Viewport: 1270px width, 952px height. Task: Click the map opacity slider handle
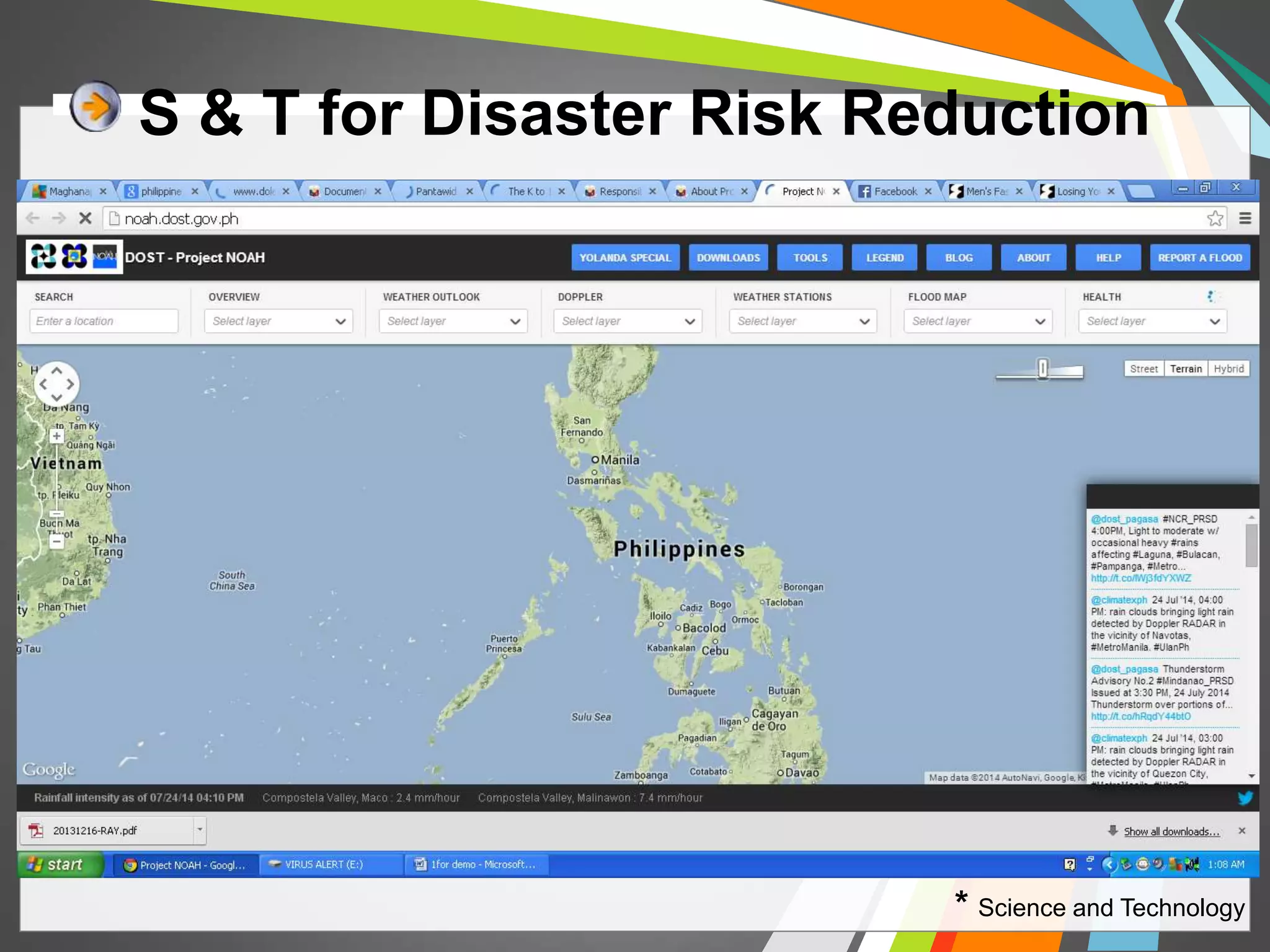[x=1042, y=369]
